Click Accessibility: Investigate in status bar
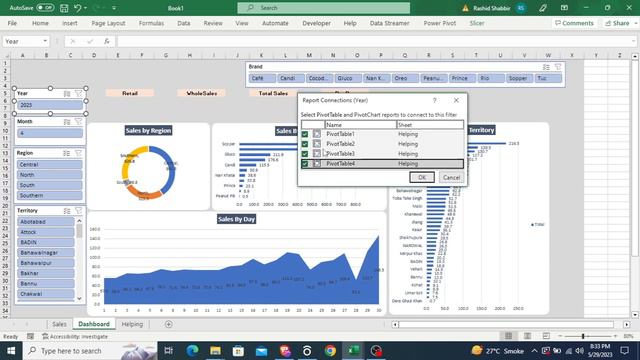Screen dimensions: 640x360 pyautogui.click(x=75, y=336)
